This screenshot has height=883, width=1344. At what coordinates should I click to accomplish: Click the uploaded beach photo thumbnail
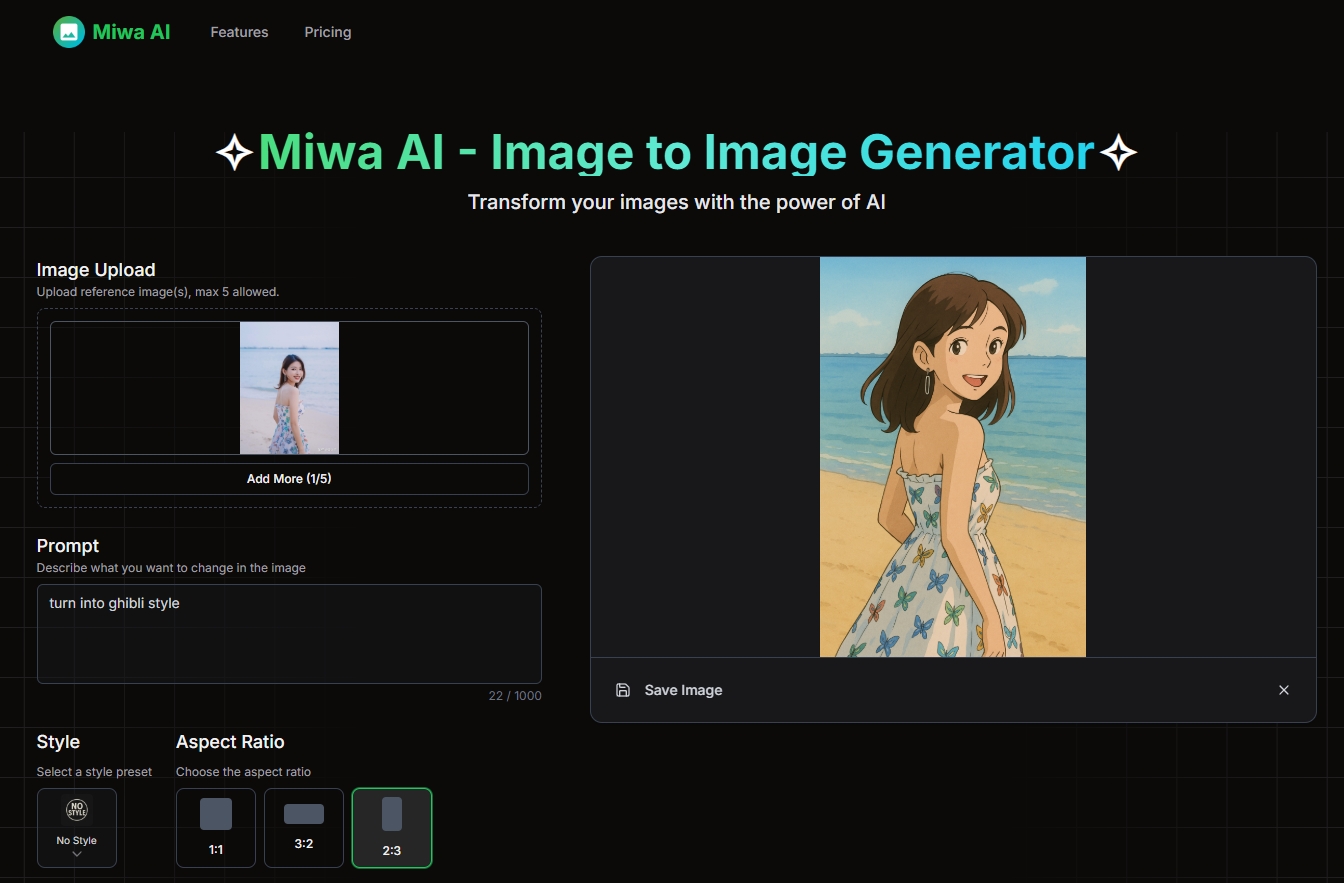point(289,388)
